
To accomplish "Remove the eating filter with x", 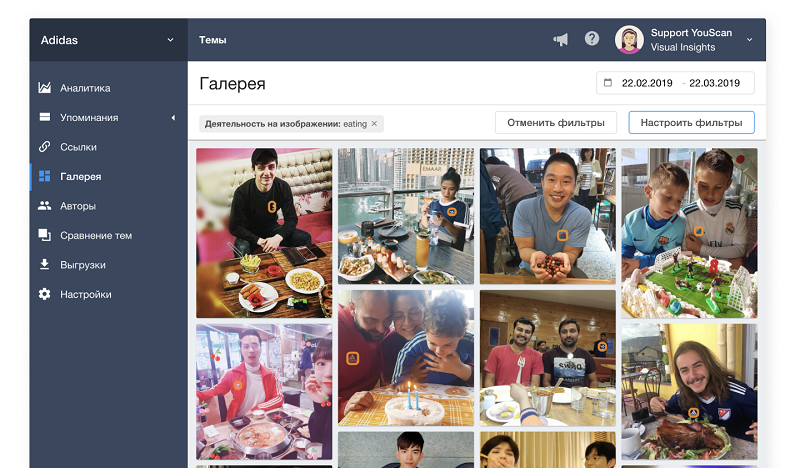I will point(374,124).
